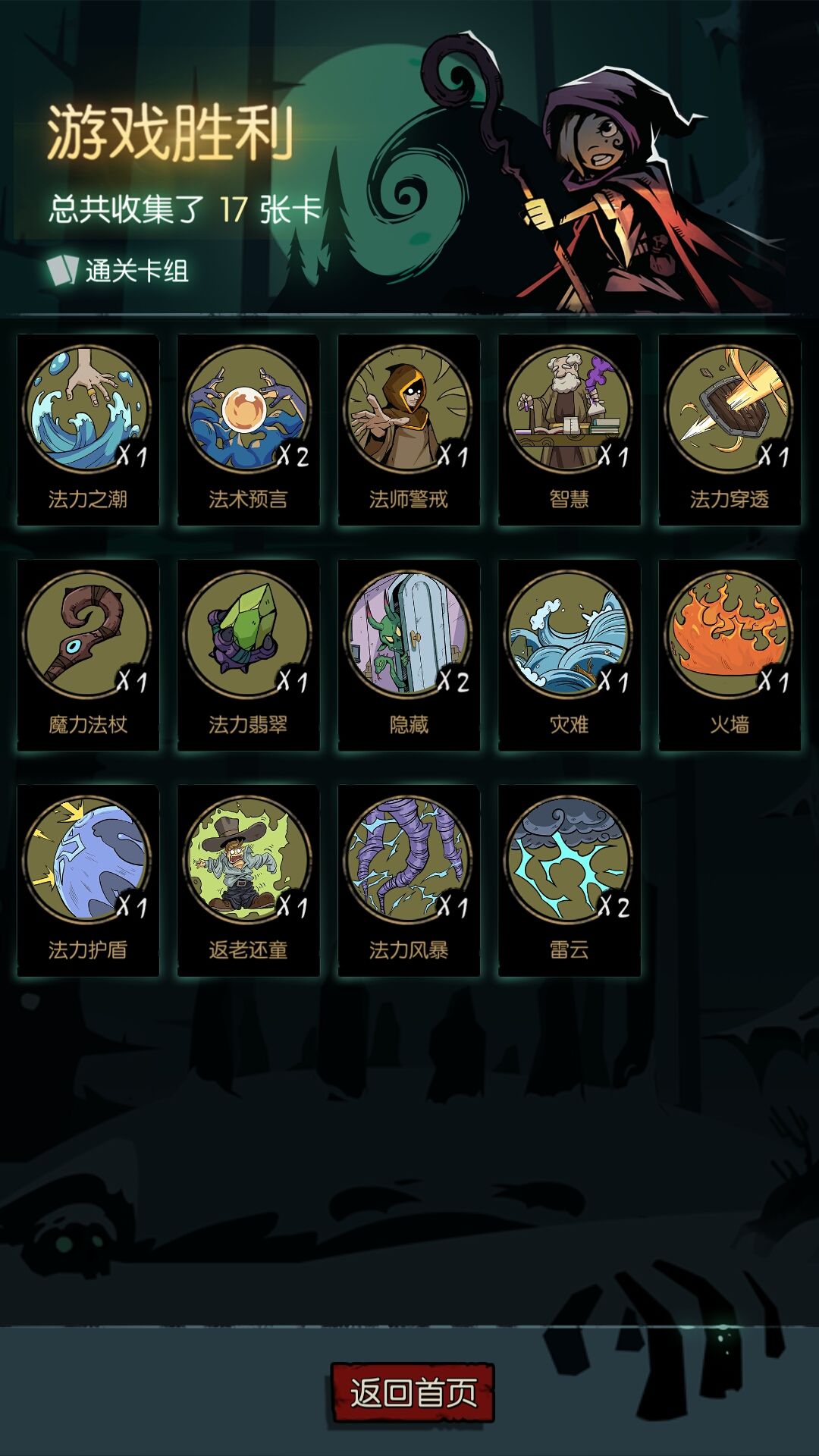Tap the 法师警戒 hooded mage card
This screenshot has width=819, height=1456.
click(x=409, y=430)
